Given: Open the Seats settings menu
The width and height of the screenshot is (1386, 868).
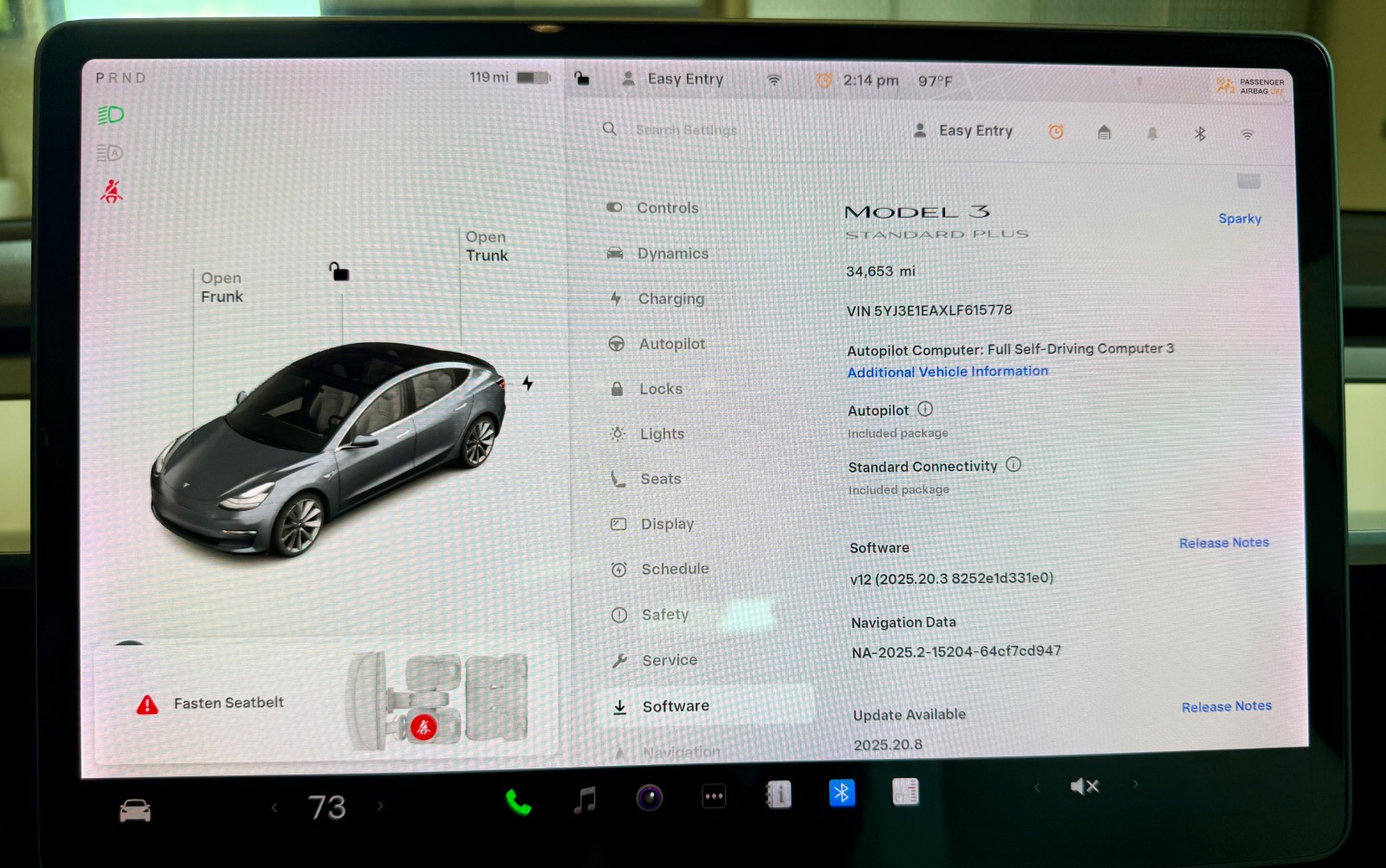Looking at the screenshot, I should pos(646,479).
